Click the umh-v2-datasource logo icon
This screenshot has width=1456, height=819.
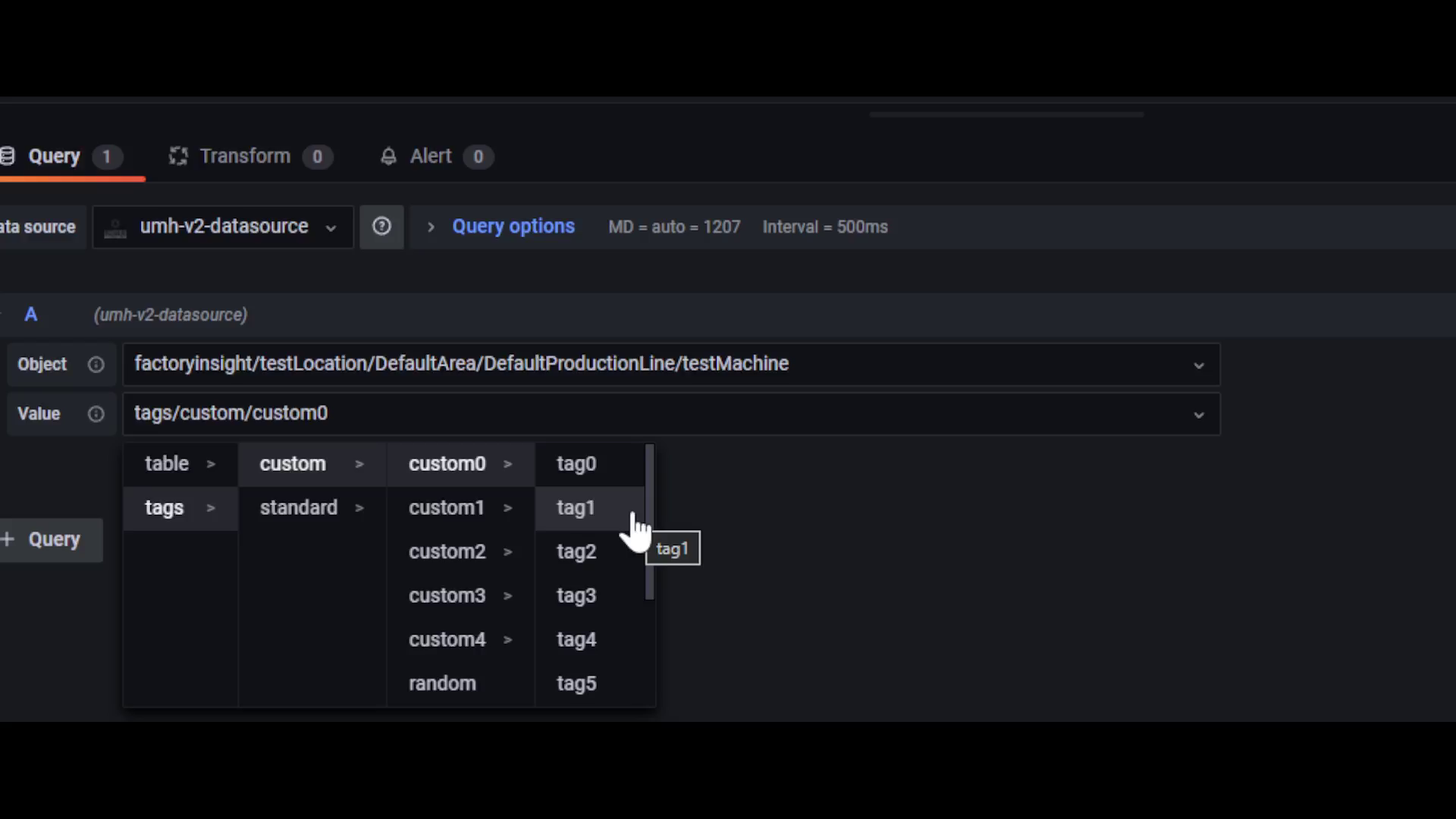pyautogui.click(x=115, y=227)
